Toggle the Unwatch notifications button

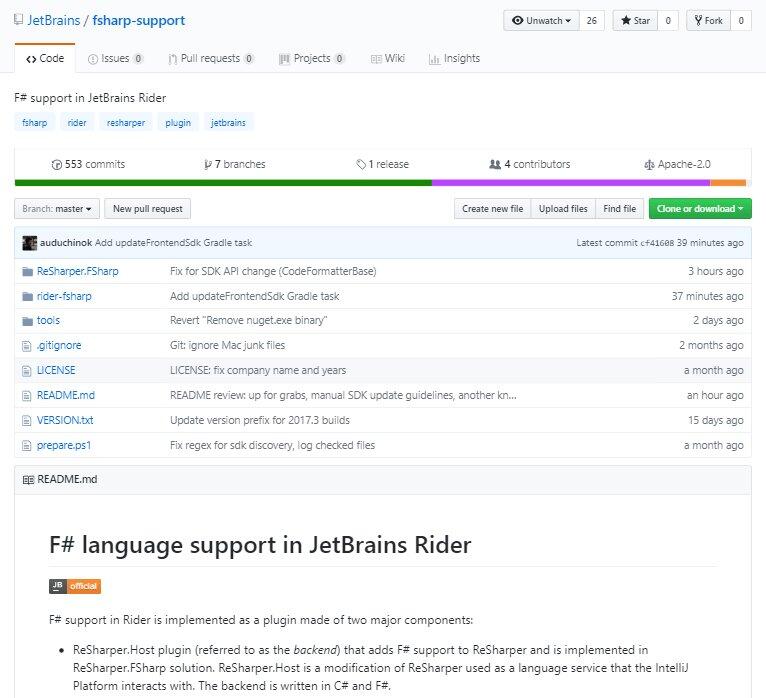[x=541, y=21]
